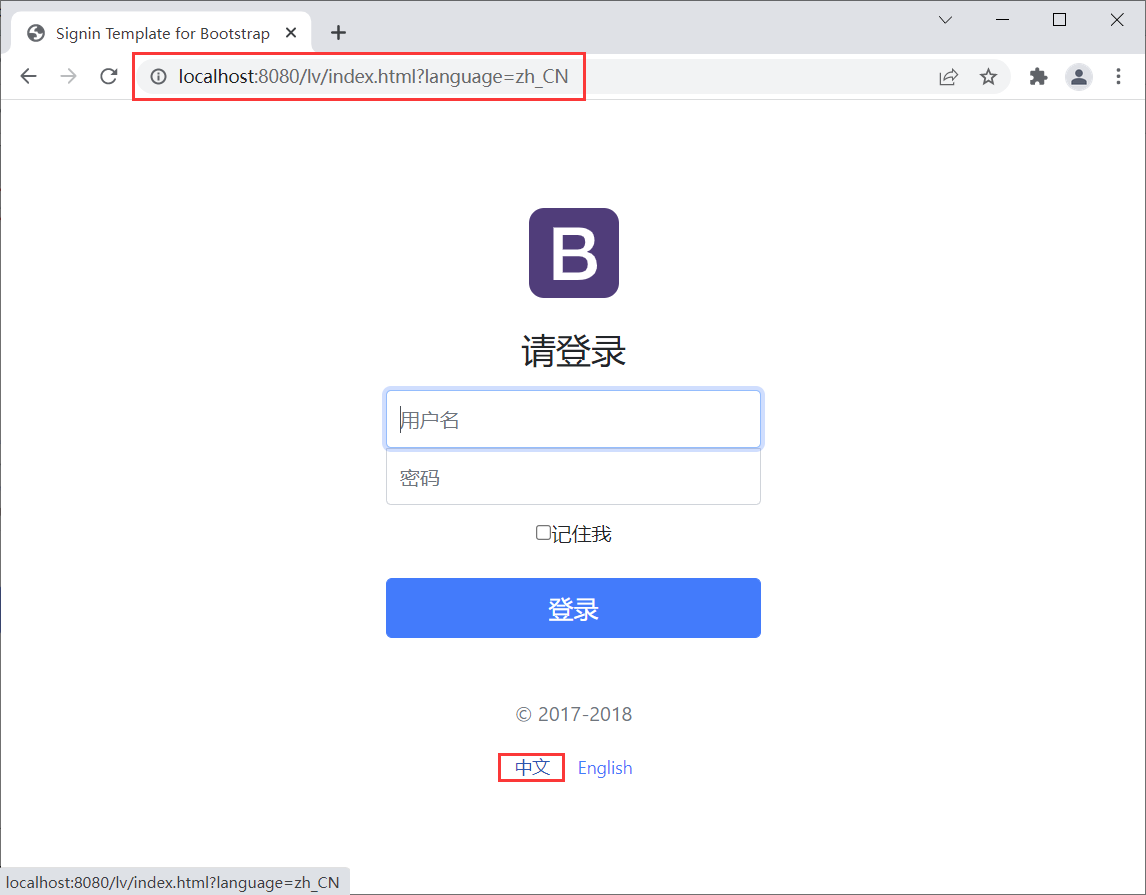Reload the page with the refresh icon
This screenshot has height=895, width=1146.
(x=109, y=76)
